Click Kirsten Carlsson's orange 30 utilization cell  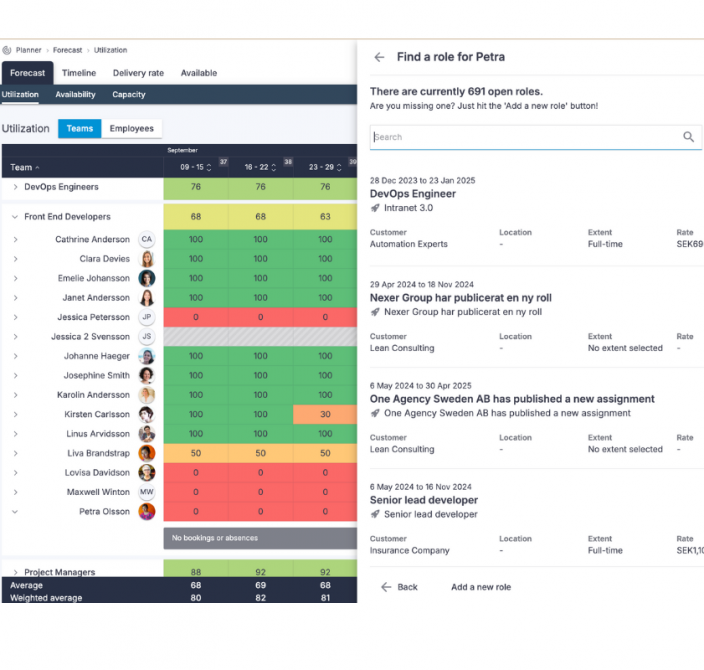(325, 415)
